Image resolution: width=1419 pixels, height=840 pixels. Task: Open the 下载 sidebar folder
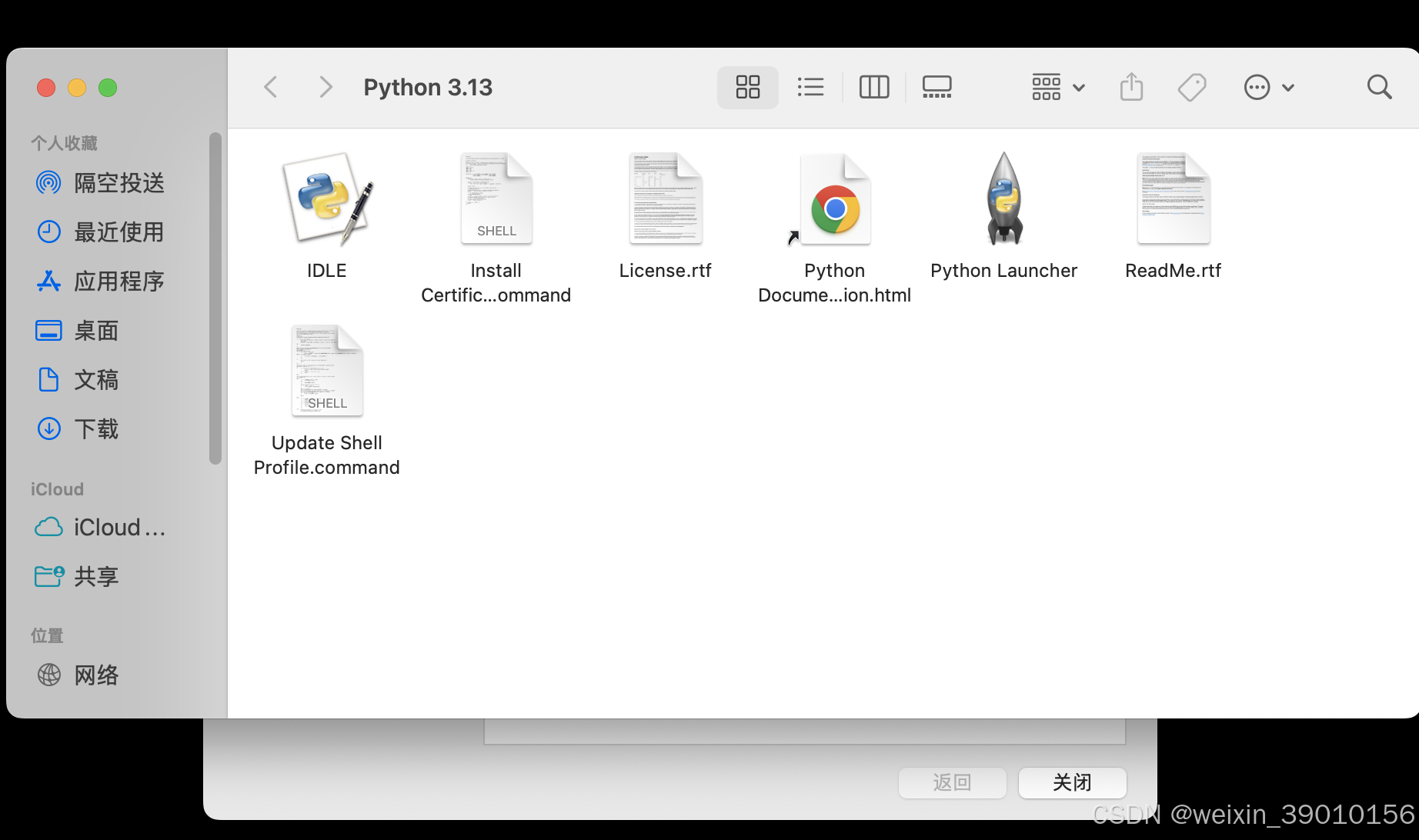(x=96, y=429)
